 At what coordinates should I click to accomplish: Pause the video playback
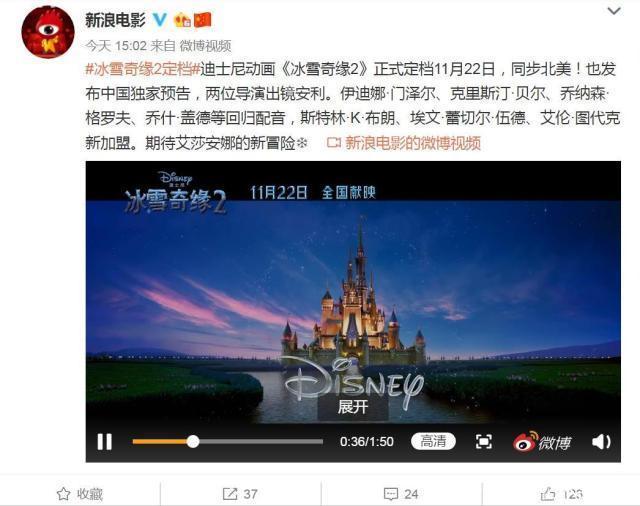point(104,442)
